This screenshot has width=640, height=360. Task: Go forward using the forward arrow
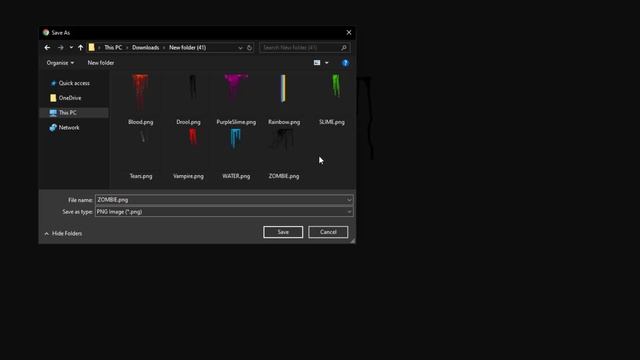[60, 48]
